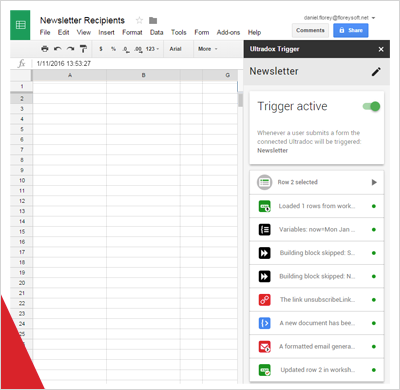Viewport: 400px width, 390px height.
Task: Edit the Newsletter trigger with pencil icon
Action: [376, 71]
